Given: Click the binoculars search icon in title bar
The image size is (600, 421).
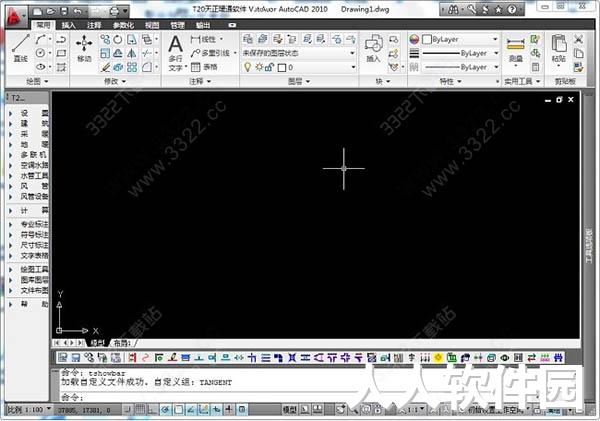Looking at the screenshot, I should [453, 10].
